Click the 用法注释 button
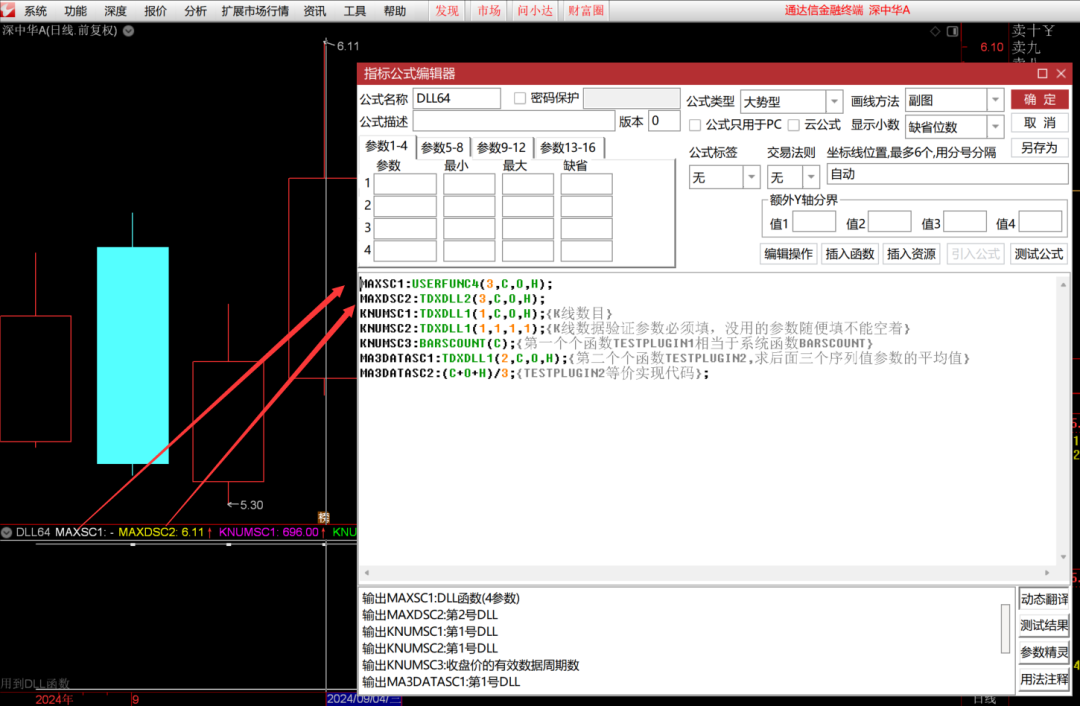The width and height of the screenshot is (1080, 706). coord(1043,678)
